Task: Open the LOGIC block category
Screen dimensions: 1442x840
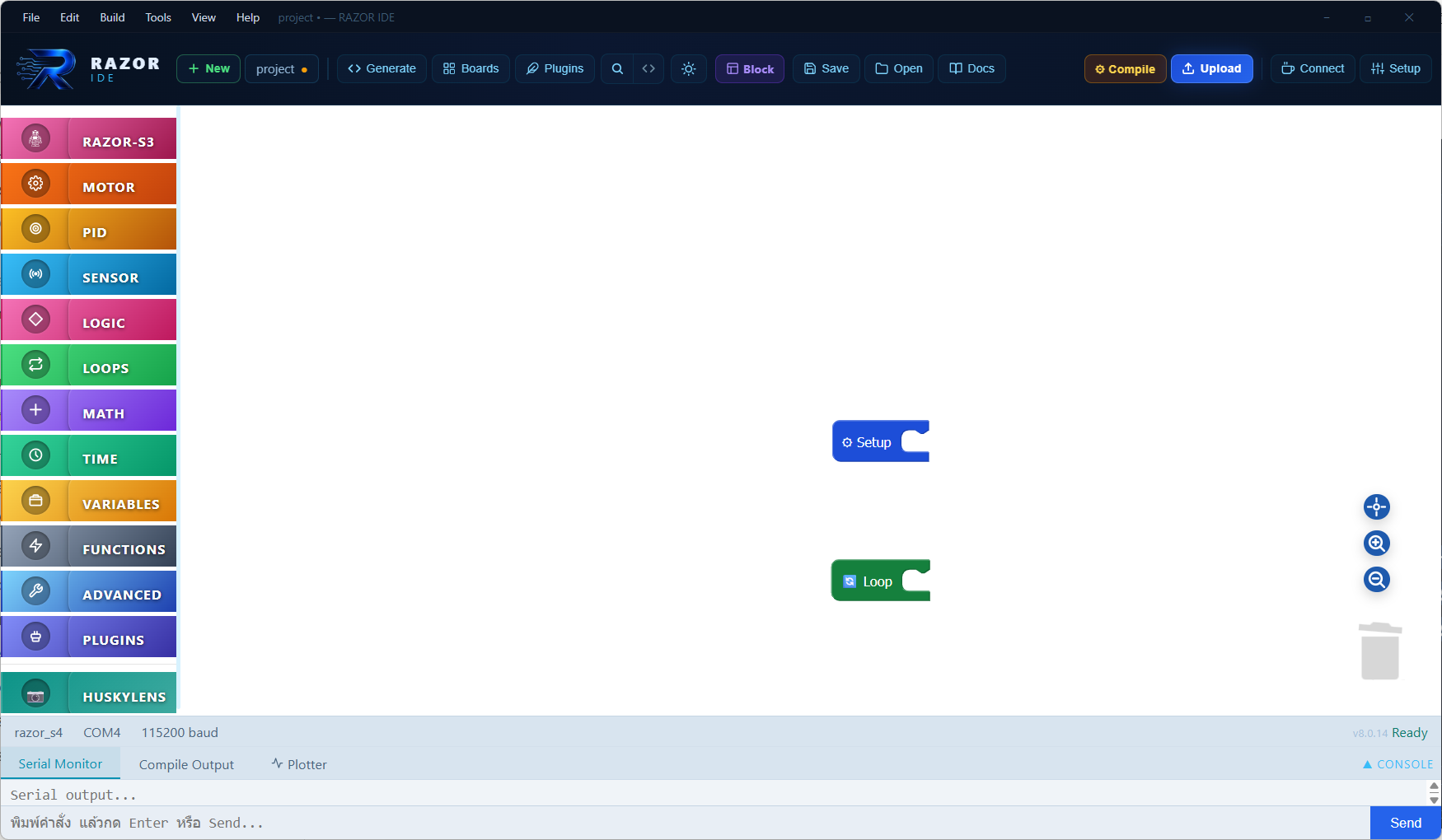Action: pyautogui.click(x=89, y=320)
